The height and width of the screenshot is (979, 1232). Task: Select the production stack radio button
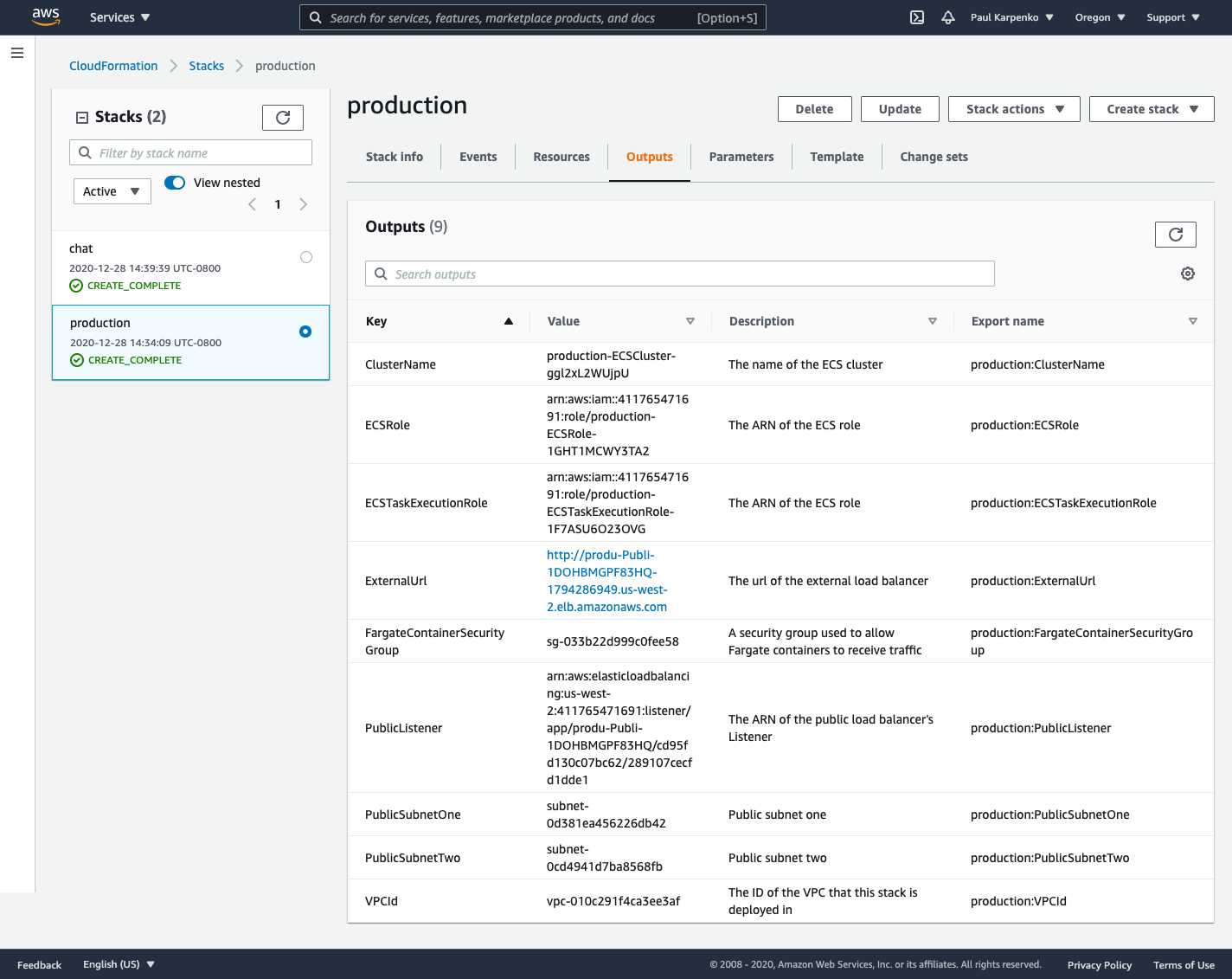tap(305, 332)
